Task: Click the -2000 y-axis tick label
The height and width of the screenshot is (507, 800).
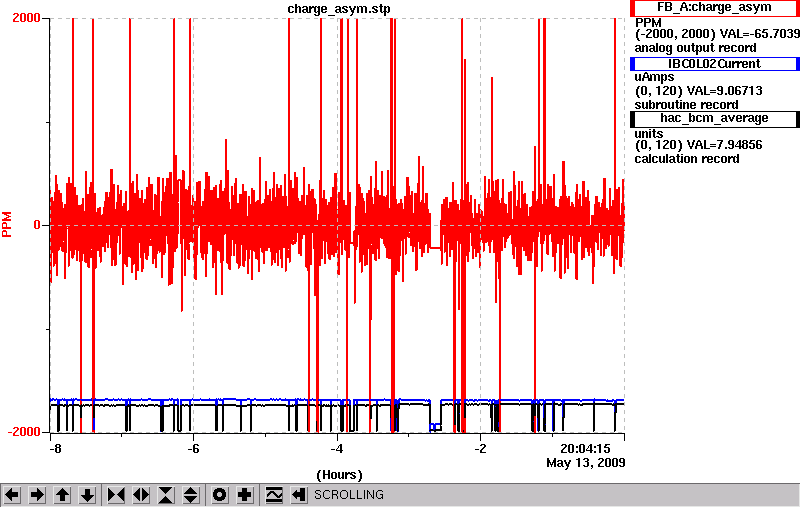Action: click(24, 432)
